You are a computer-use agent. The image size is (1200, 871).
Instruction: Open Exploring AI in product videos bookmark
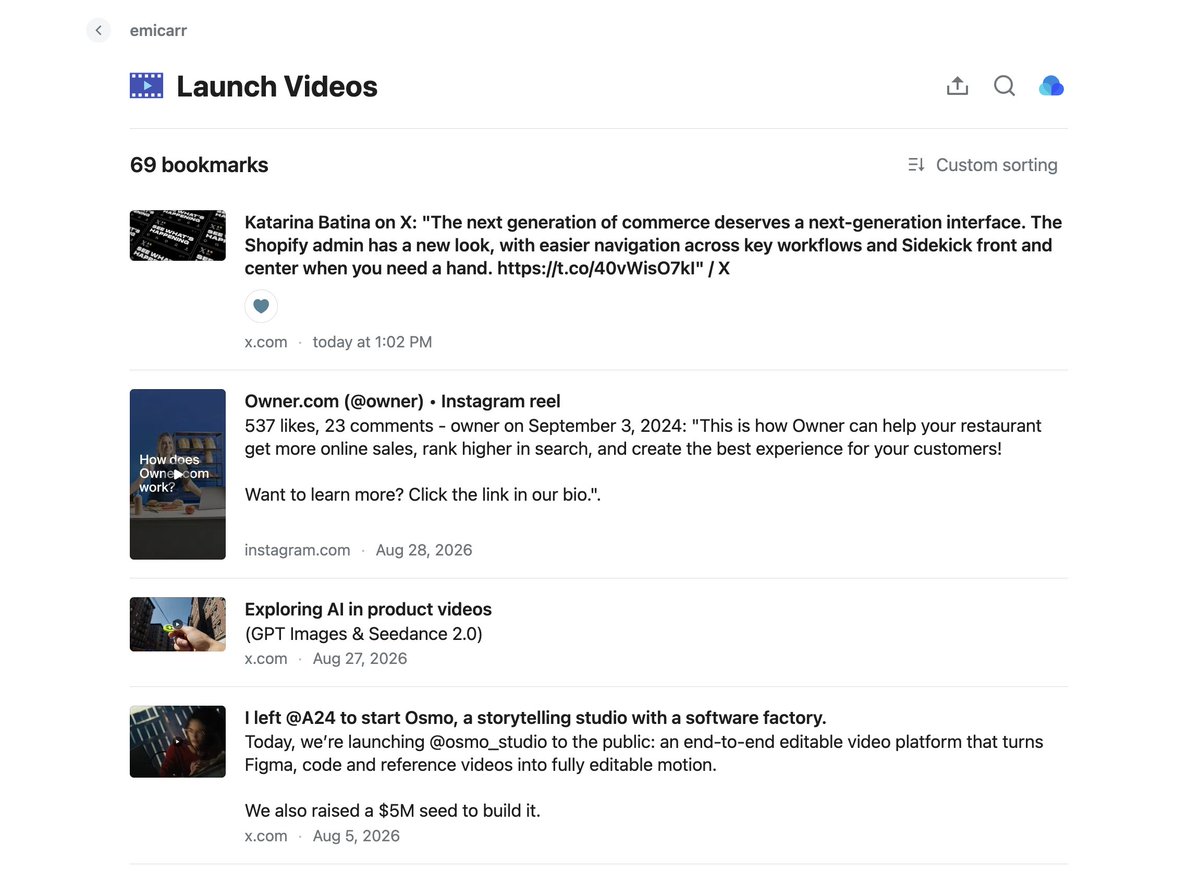point(368,609)
